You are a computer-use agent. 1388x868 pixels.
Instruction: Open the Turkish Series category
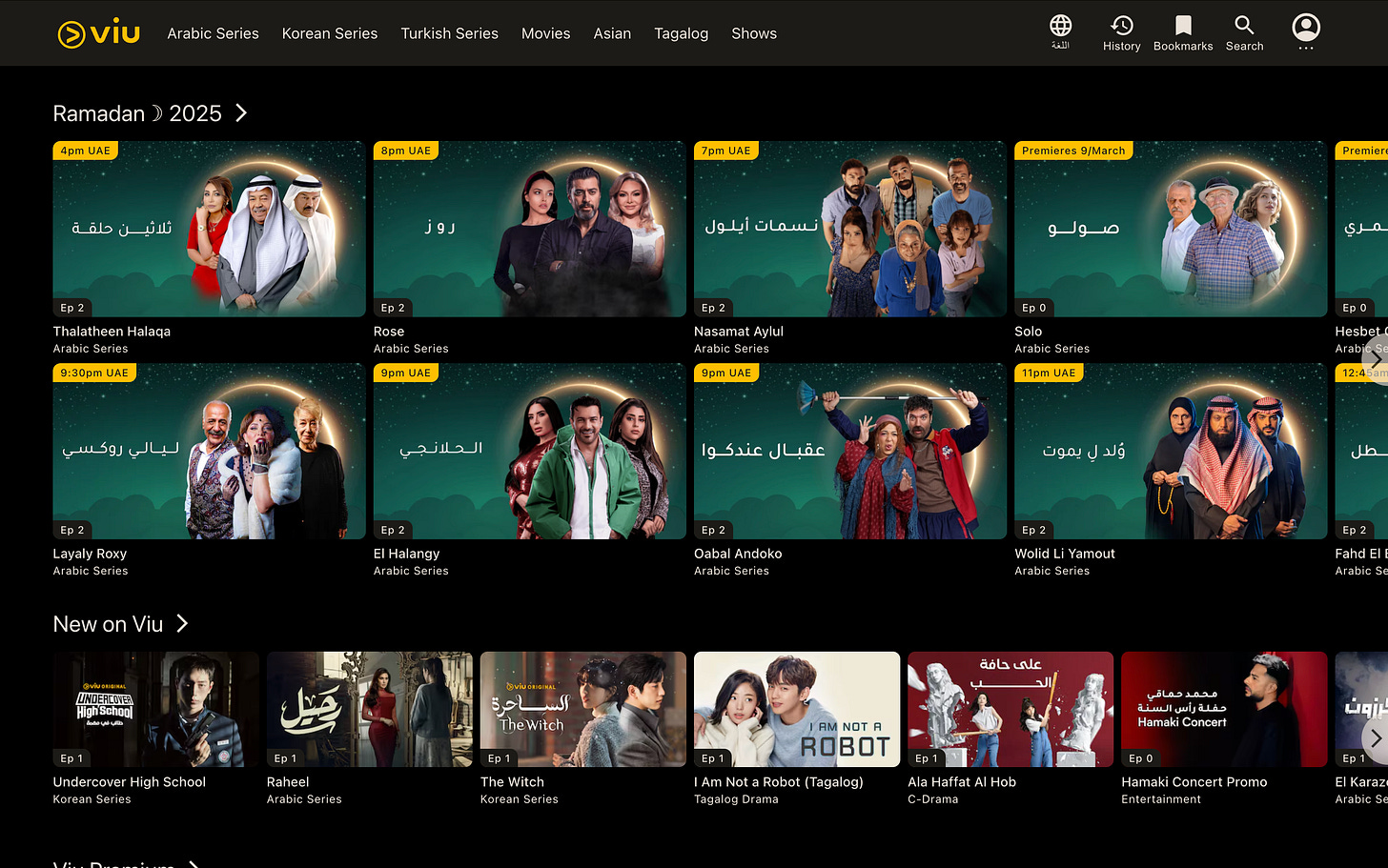[450, 33]
